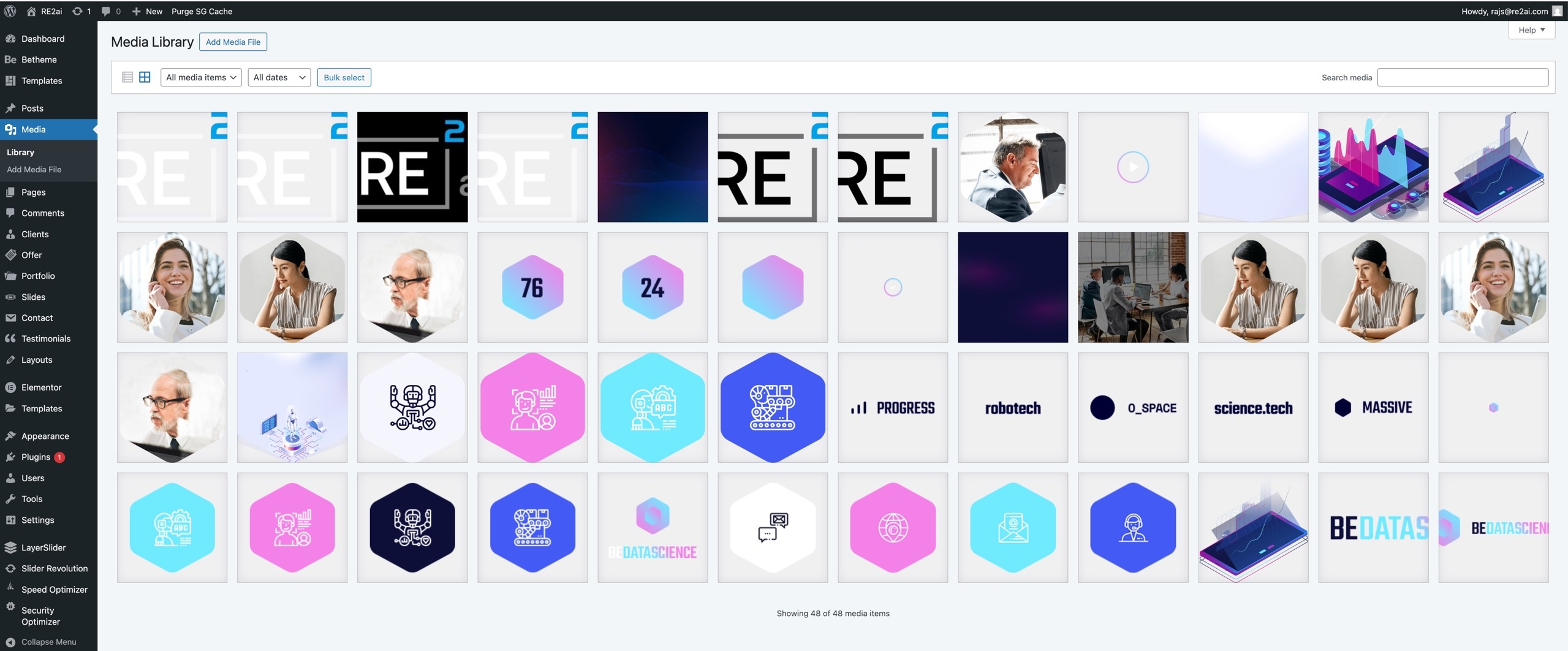Viewport: 1568px width, 651px height.
Task: Switch to grid view
Action: click(145, 77)
